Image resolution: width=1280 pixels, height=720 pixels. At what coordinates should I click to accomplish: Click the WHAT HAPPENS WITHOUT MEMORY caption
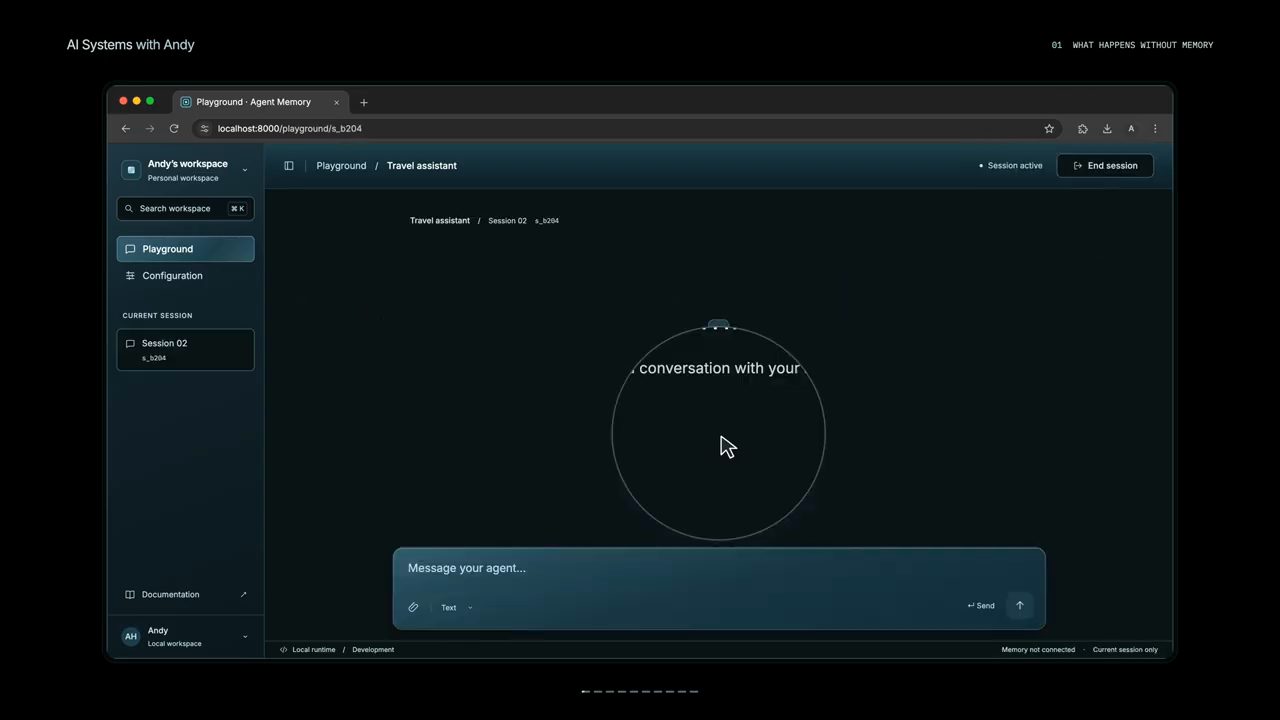[x=1143, y=45]
